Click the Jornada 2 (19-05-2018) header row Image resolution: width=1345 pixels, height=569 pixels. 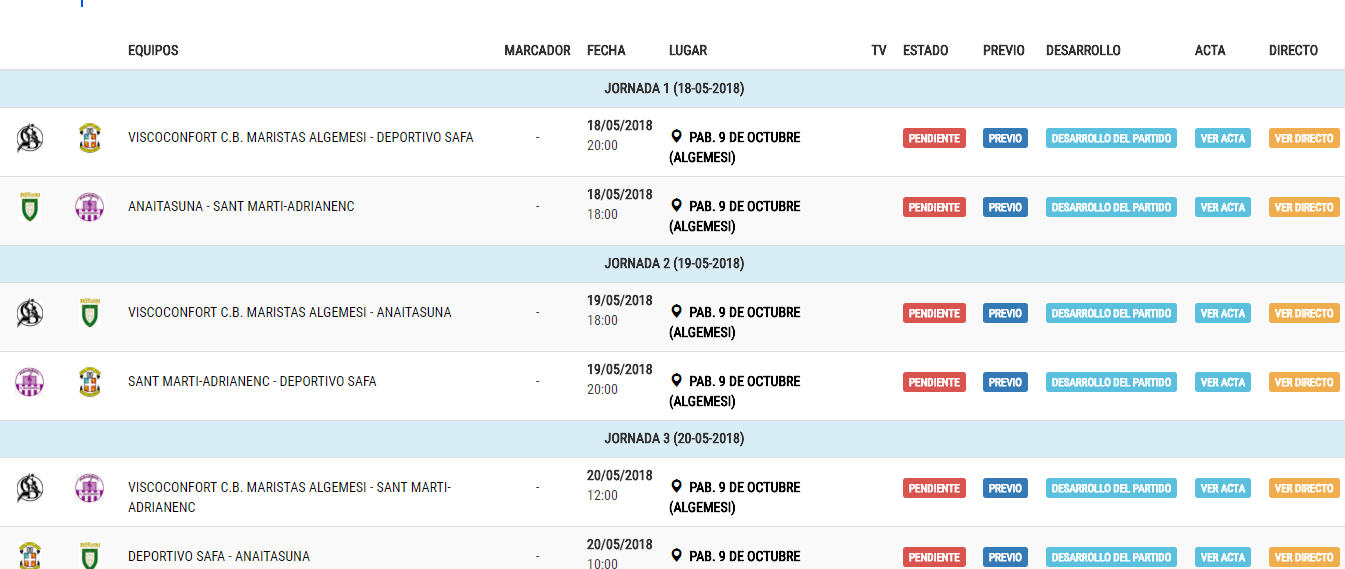coord(672,264)
